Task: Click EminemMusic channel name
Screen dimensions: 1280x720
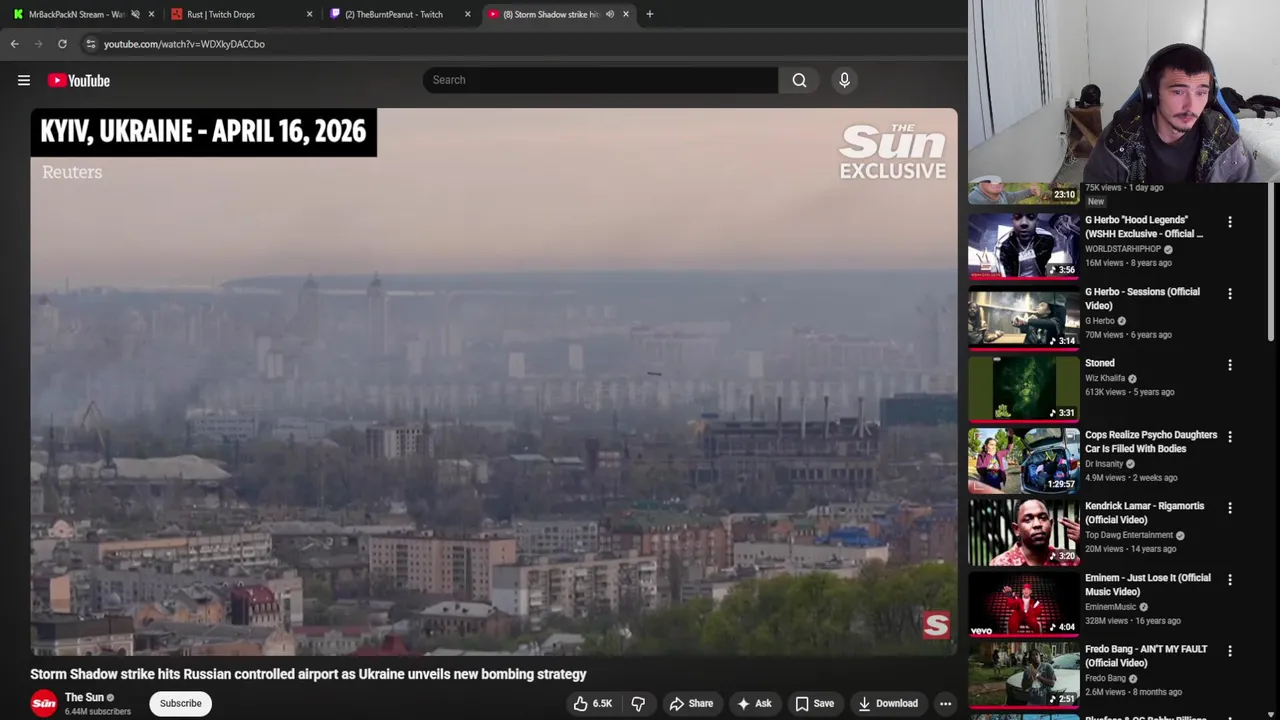Action: click(x=1111, y=607)
